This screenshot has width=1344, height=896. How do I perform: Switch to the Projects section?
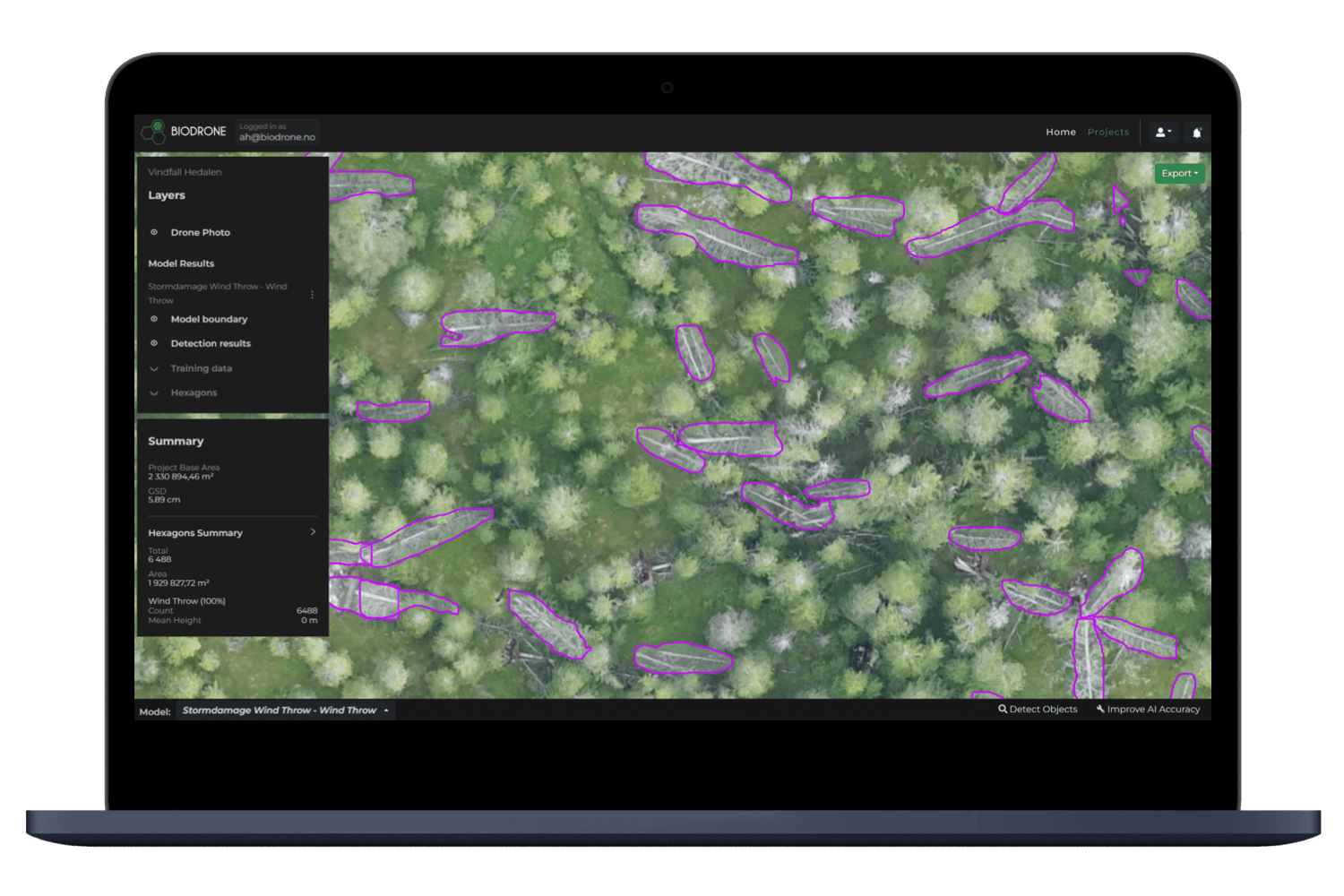coord(1108,132)
